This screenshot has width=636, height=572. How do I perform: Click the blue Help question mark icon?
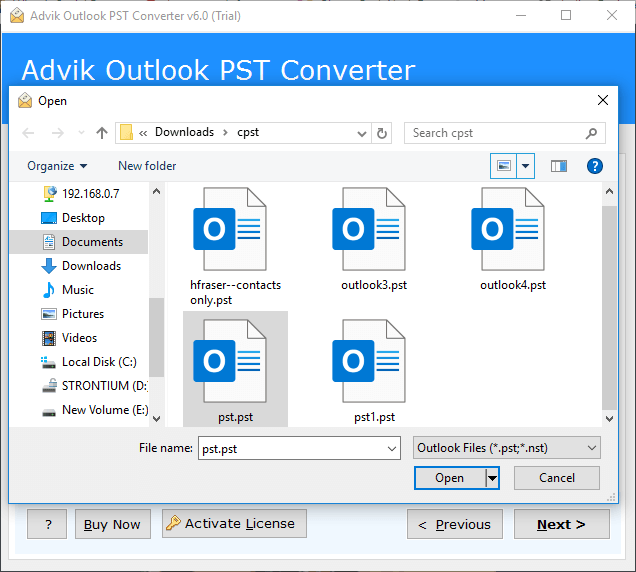pos(594,166)
